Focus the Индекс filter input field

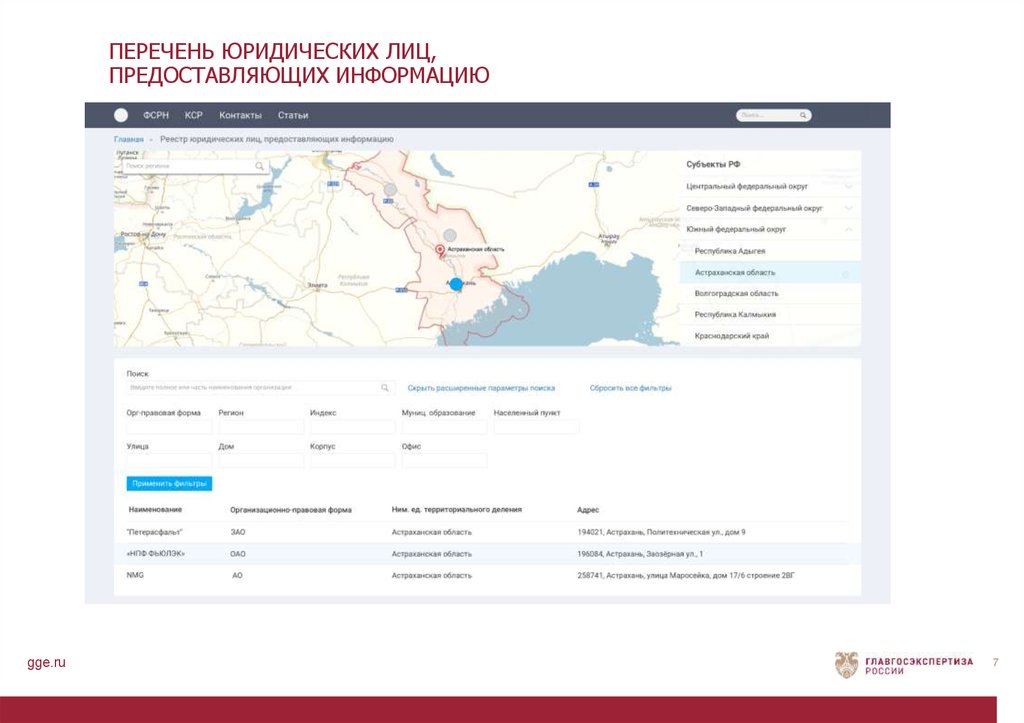click(x=352, y=427)
